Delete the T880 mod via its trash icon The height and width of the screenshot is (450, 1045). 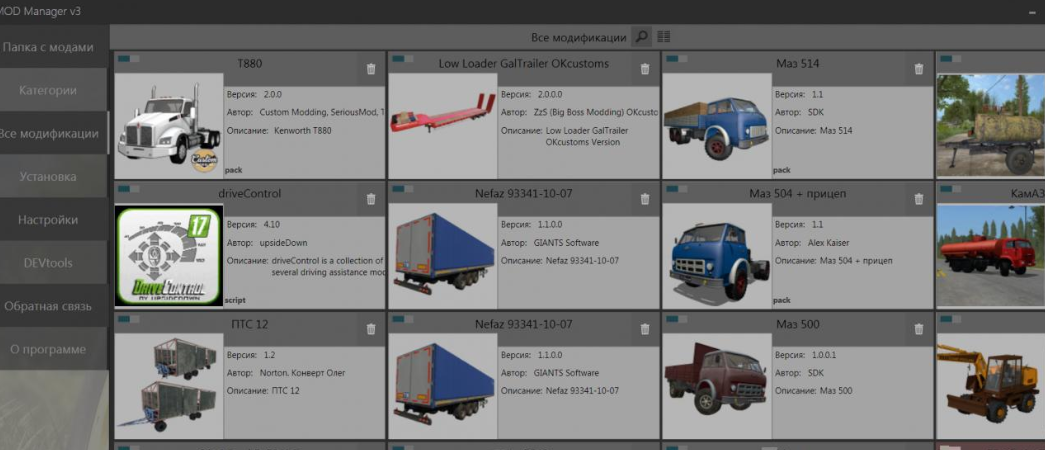(x=371, y=69)
